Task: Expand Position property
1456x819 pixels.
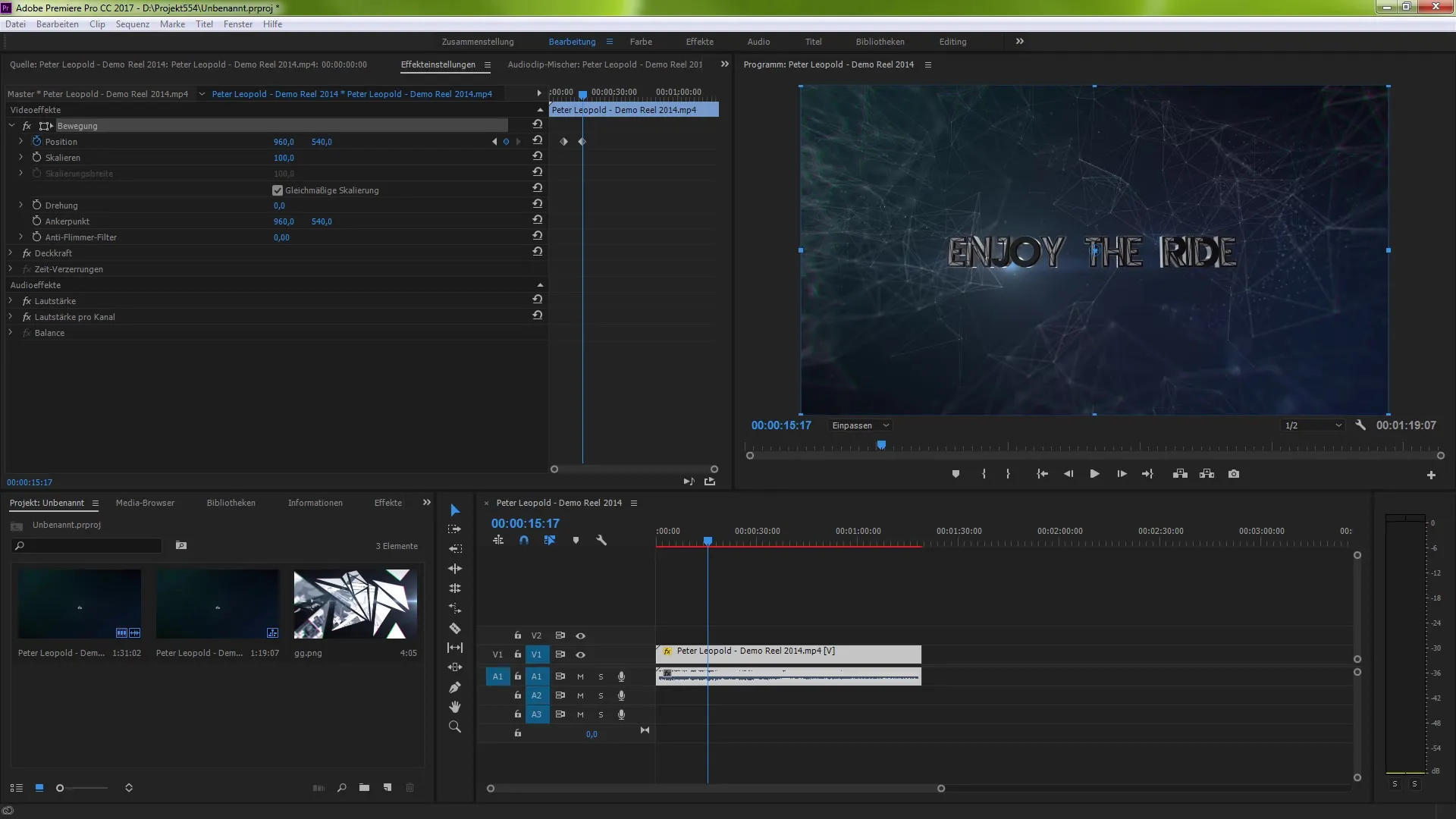Action: pos(20,141)
